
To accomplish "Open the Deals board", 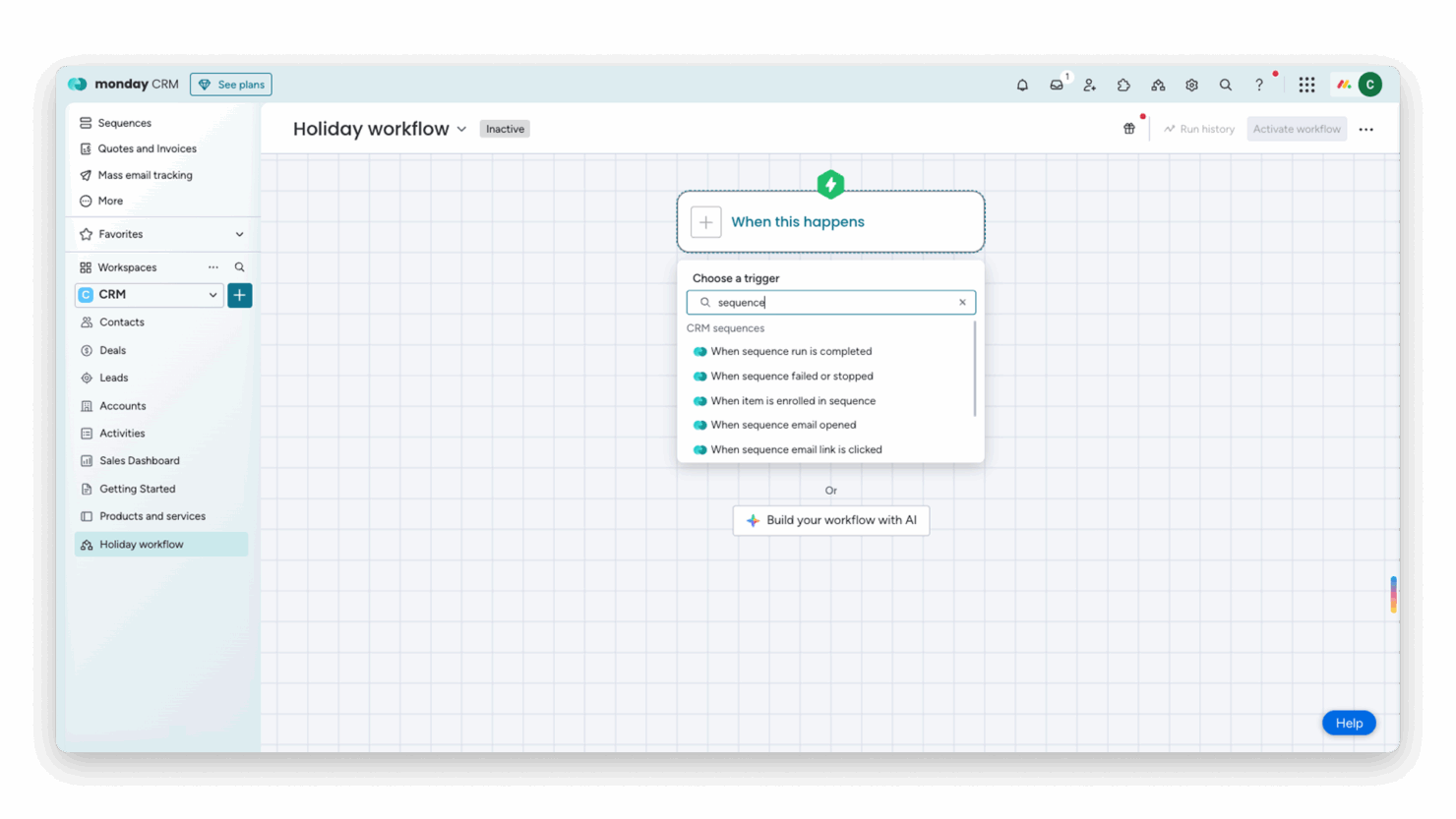I will point(113,350).
